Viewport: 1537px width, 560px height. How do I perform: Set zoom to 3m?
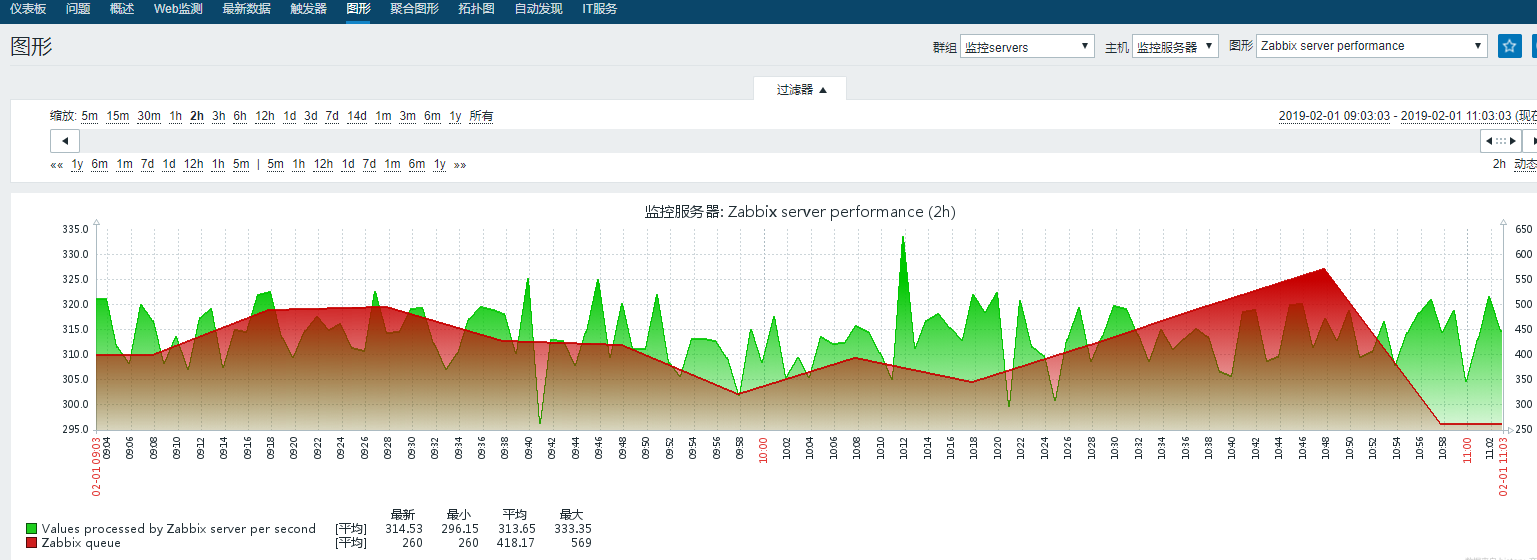point(408,116)
